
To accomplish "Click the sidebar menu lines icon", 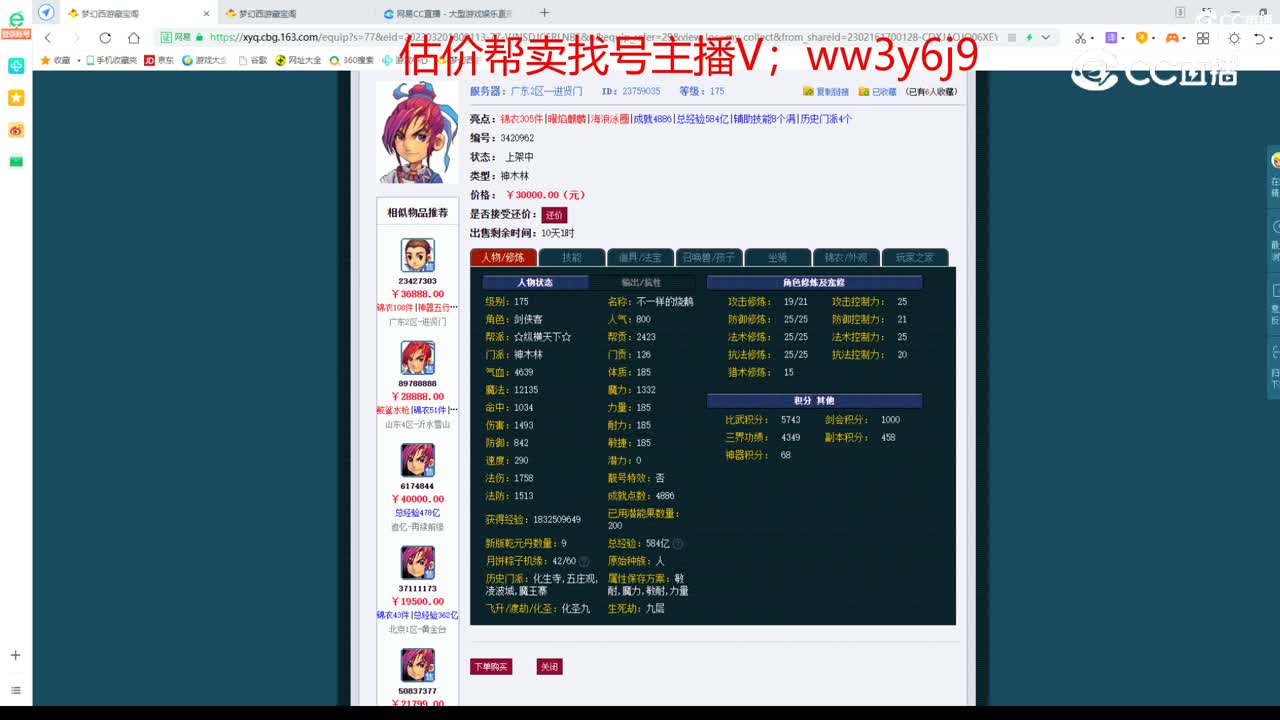I will [x=16, y=690].
